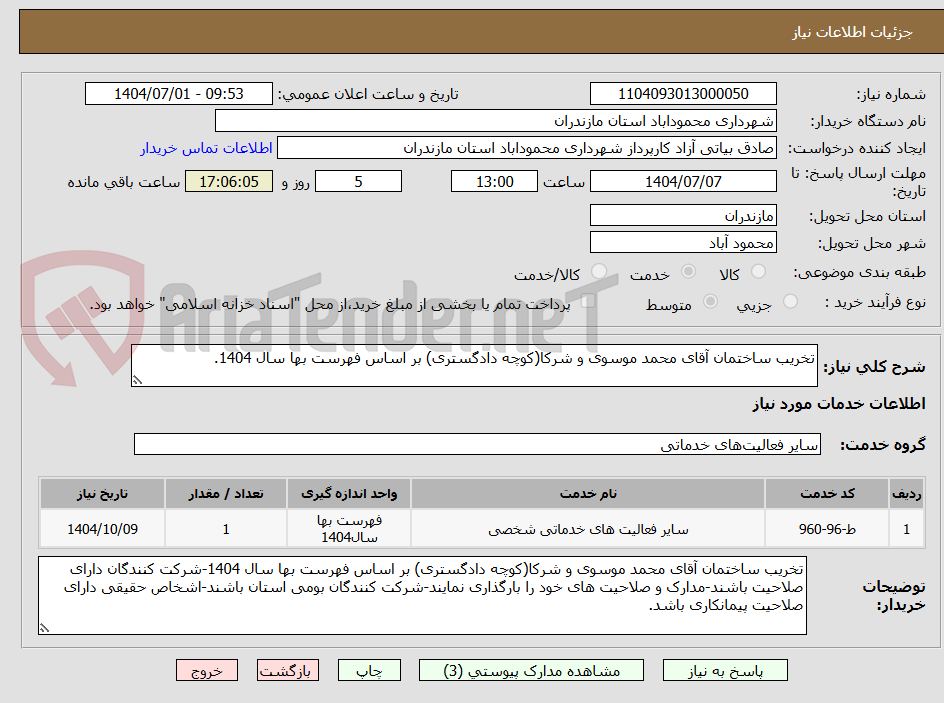Select the کالا/خدمت radio option

pos(598,271)
